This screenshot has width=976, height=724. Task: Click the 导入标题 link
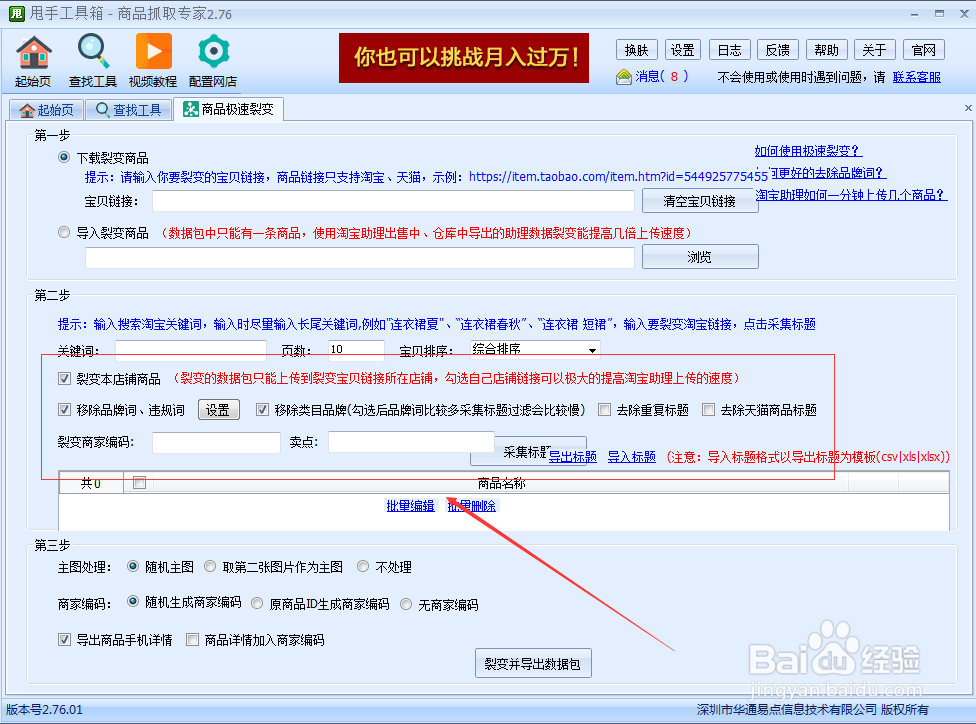click(631, 457)
